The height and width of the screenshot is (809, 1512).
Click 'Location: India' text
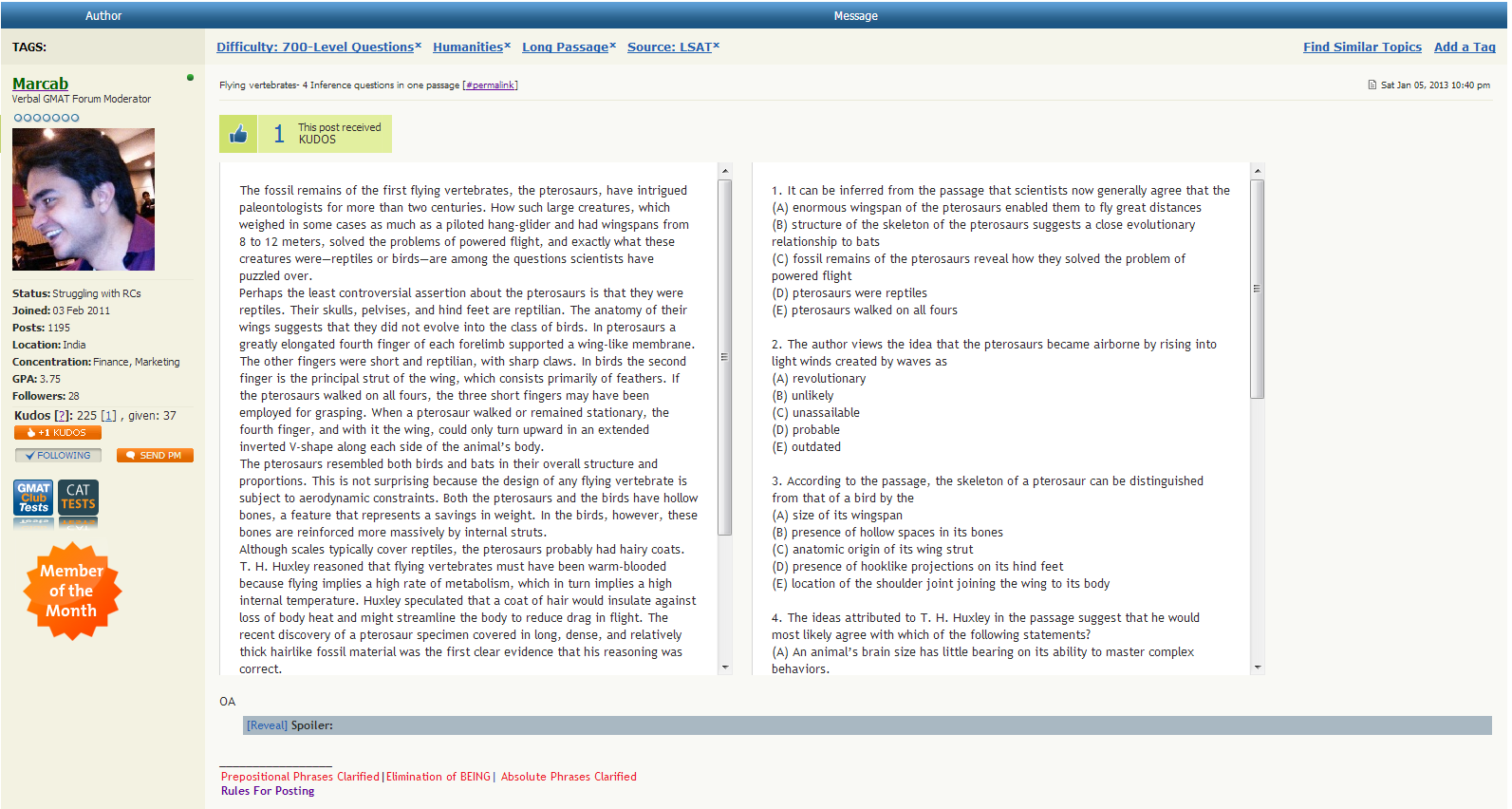point(49,345)
